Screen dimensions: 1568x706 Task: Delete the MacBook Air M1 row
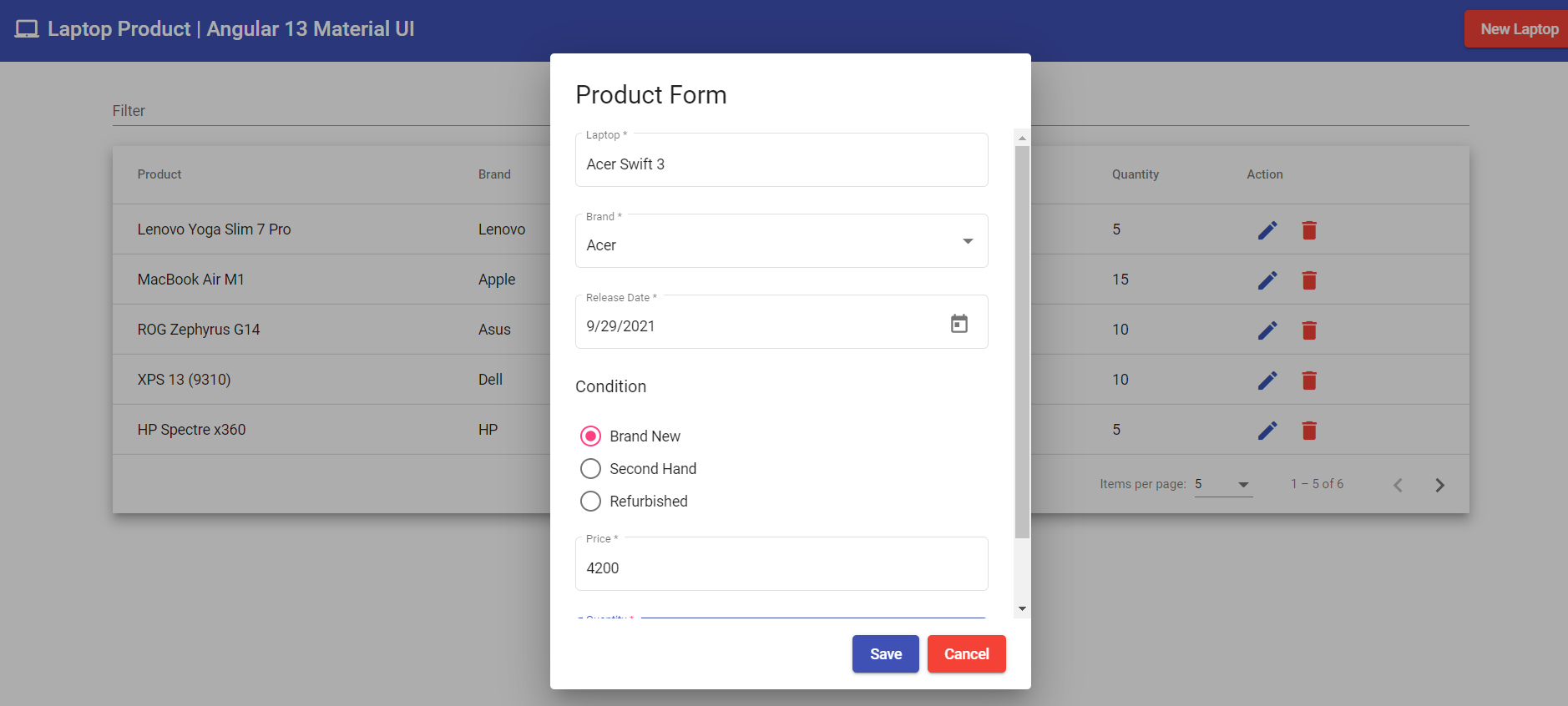[x=1309, y=280]
